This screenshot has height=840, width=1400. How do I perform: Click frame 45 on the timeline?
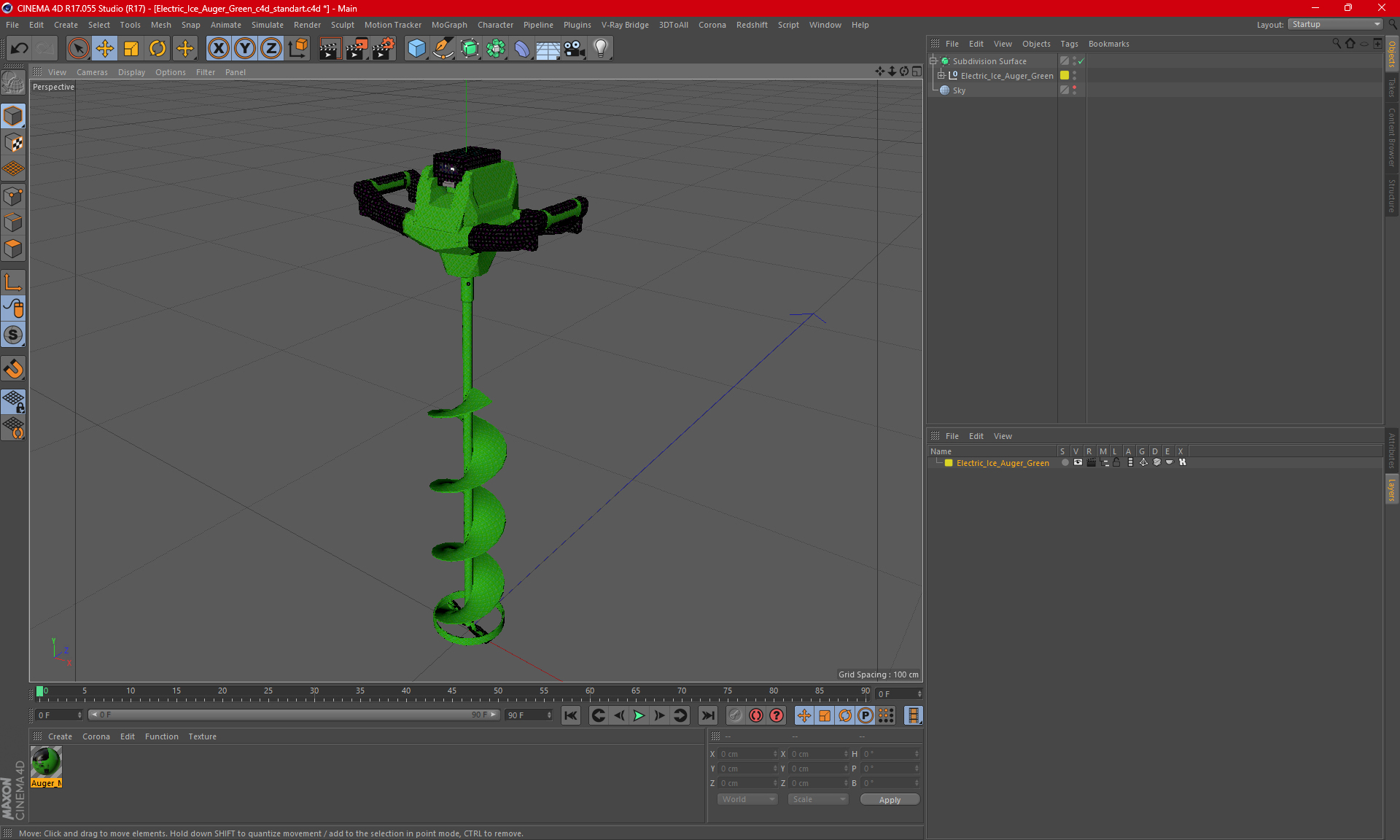tap(451, 693)
